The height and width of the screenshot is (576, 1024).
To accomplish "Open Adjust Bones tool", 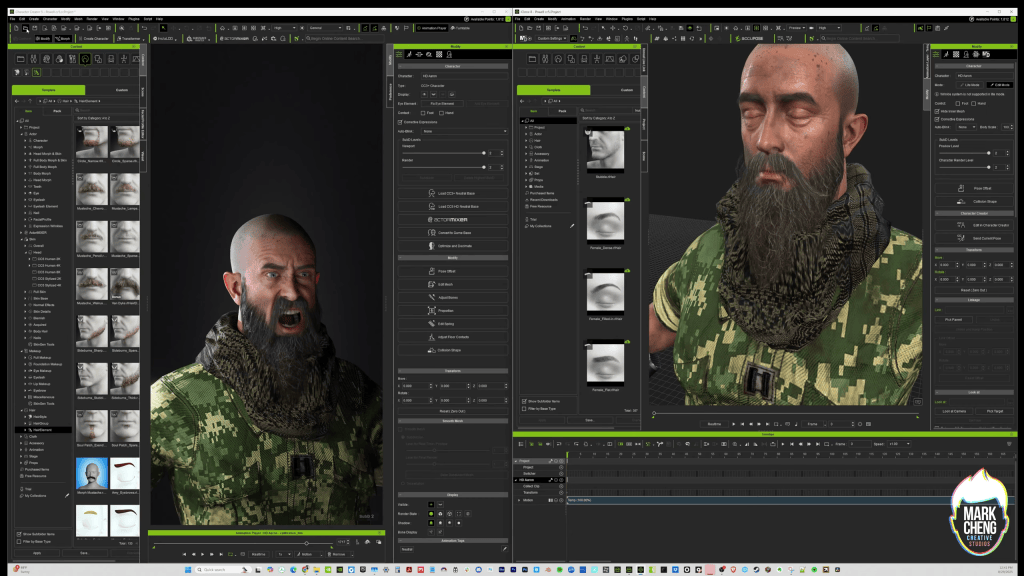I will pos(453,297).
